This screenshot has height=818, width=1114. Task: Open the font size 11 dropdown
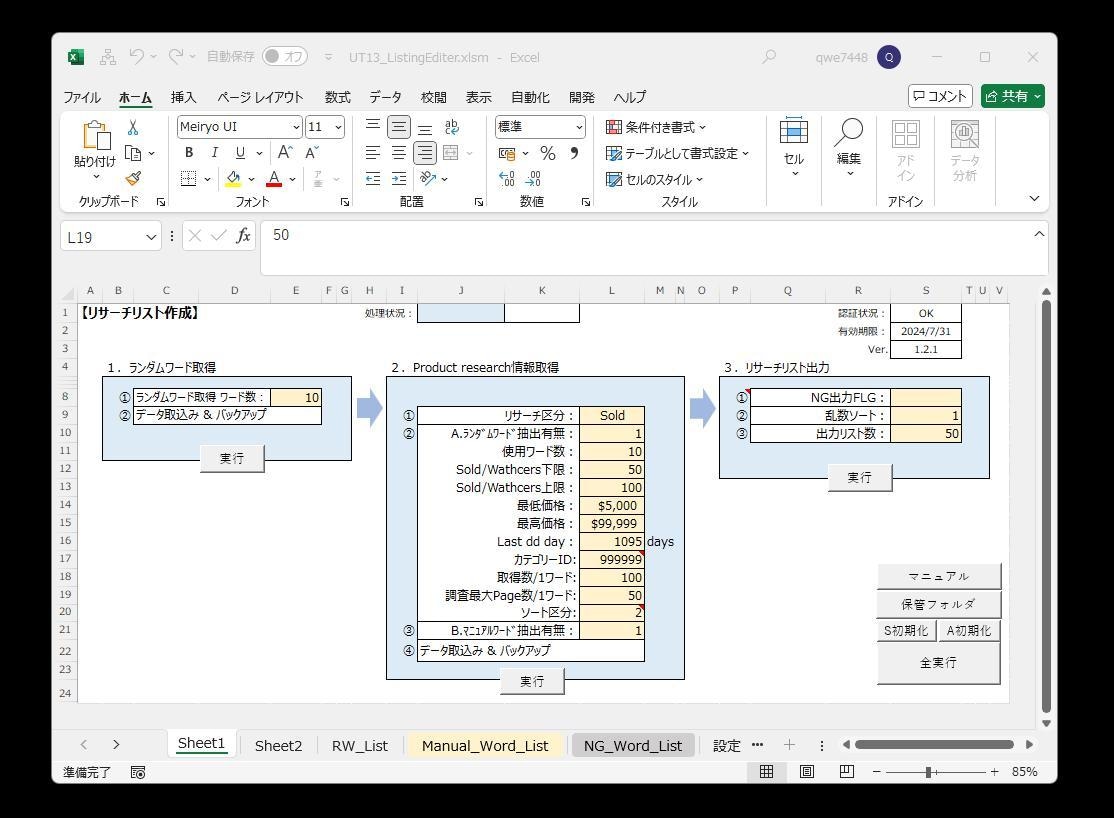tap(338, 127)
